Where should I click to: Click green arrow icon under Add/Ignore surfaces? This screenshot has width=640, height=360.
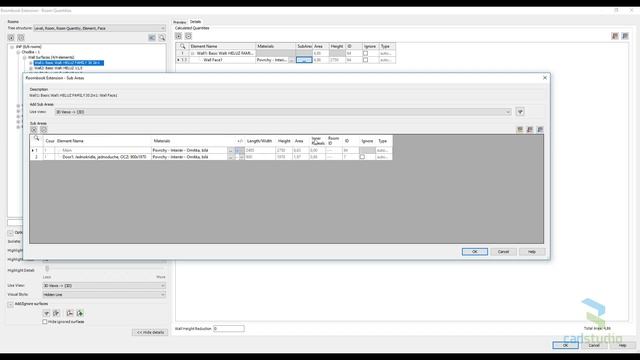[x=80, y=313]
